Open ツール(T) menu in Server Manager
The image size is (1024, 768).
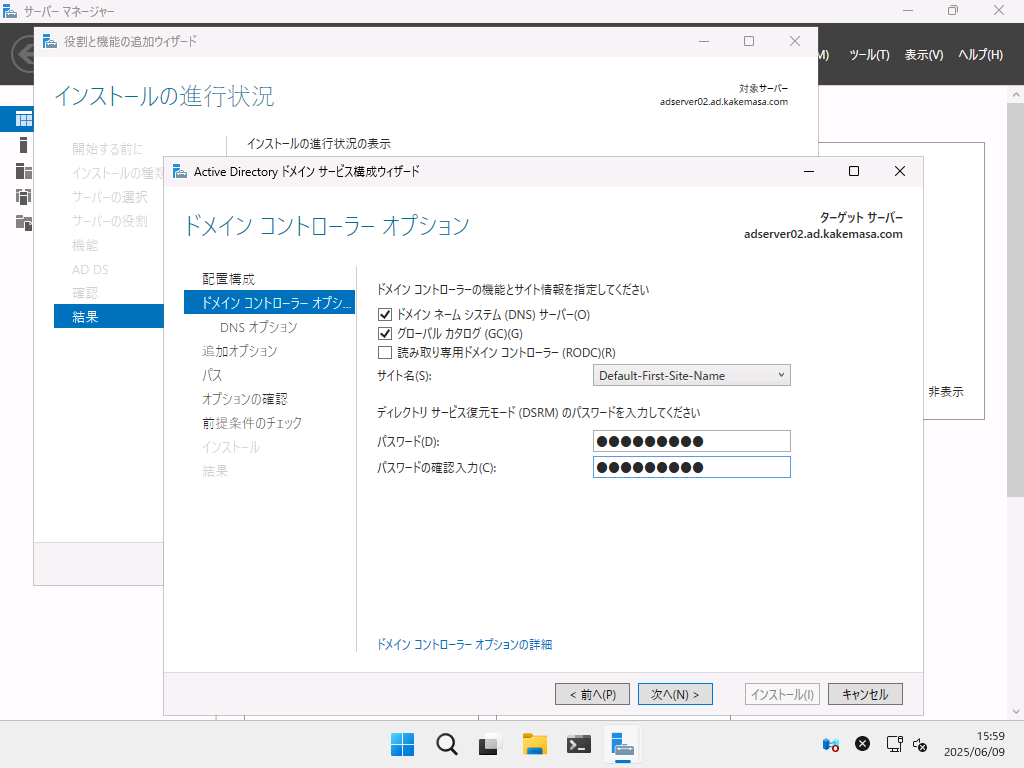869,55
